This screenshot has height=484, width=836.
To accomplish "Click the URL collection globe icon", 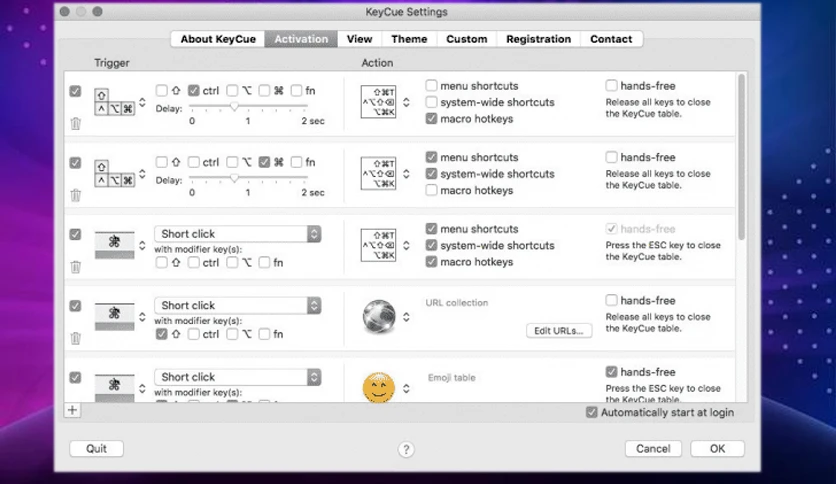I will tap(379, 317).
